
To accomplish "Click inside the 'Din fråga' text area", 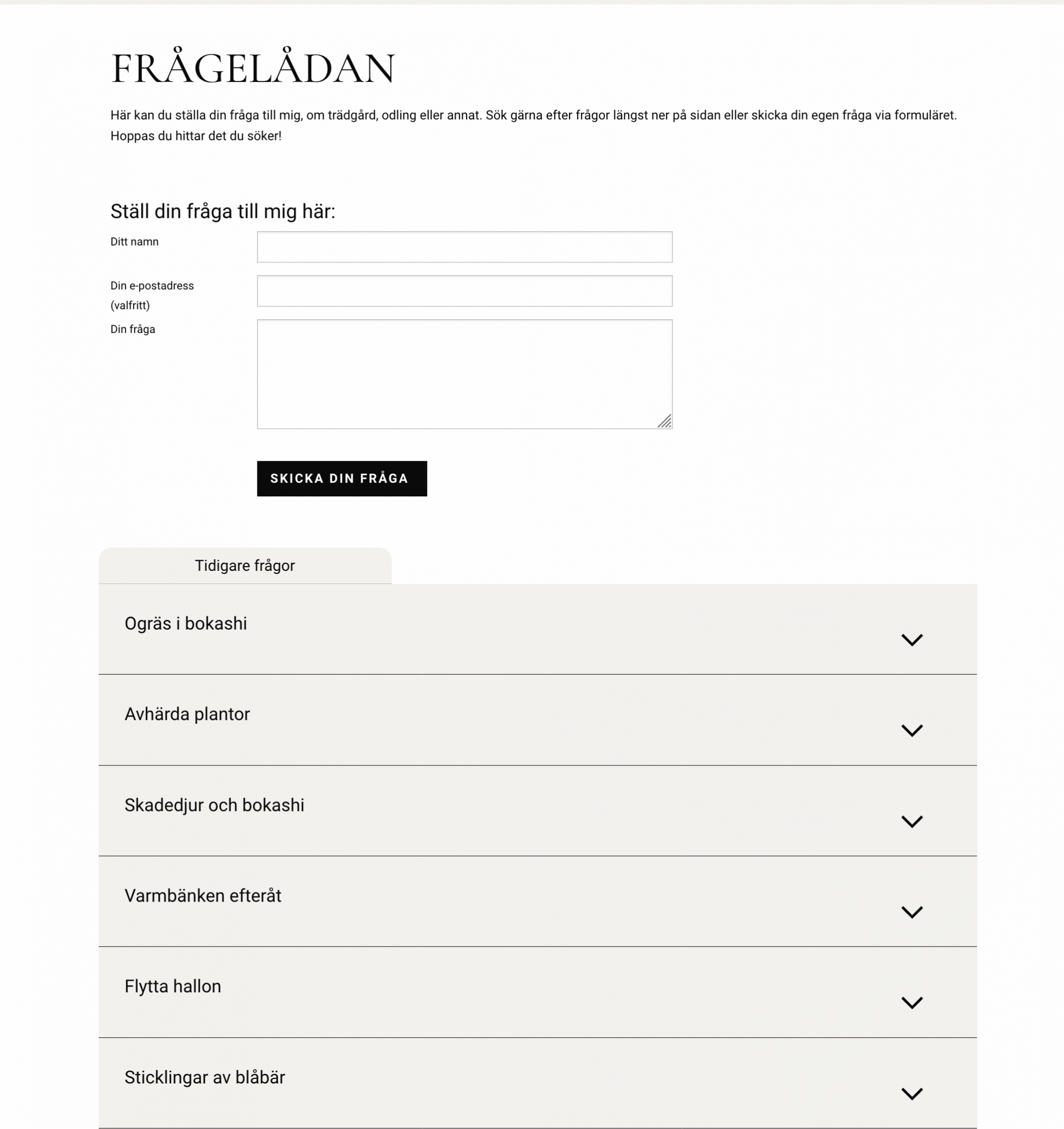I will [464, 374].
